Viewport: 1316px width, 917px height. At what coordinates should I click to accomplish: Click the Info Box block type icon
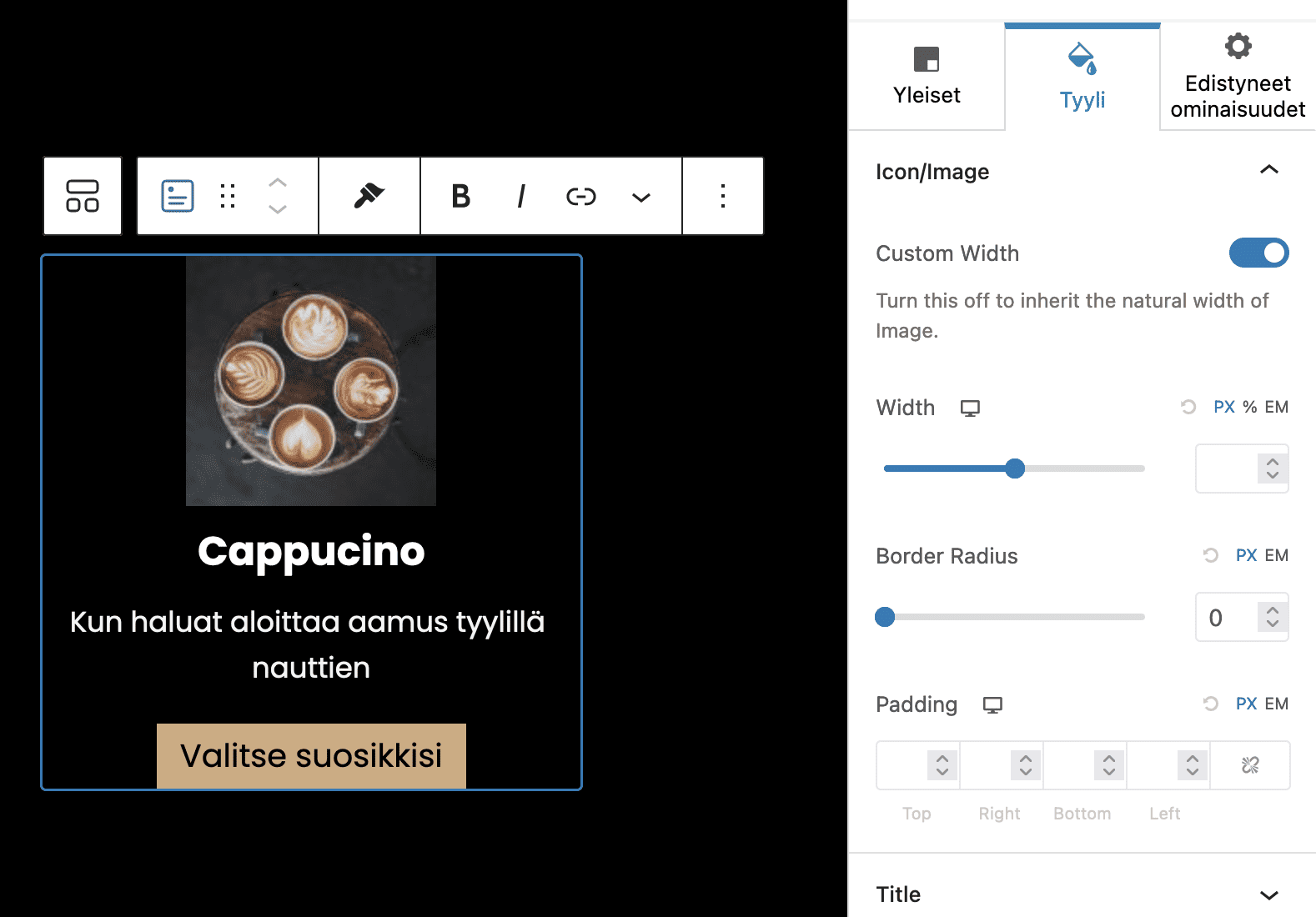(178, 197)
